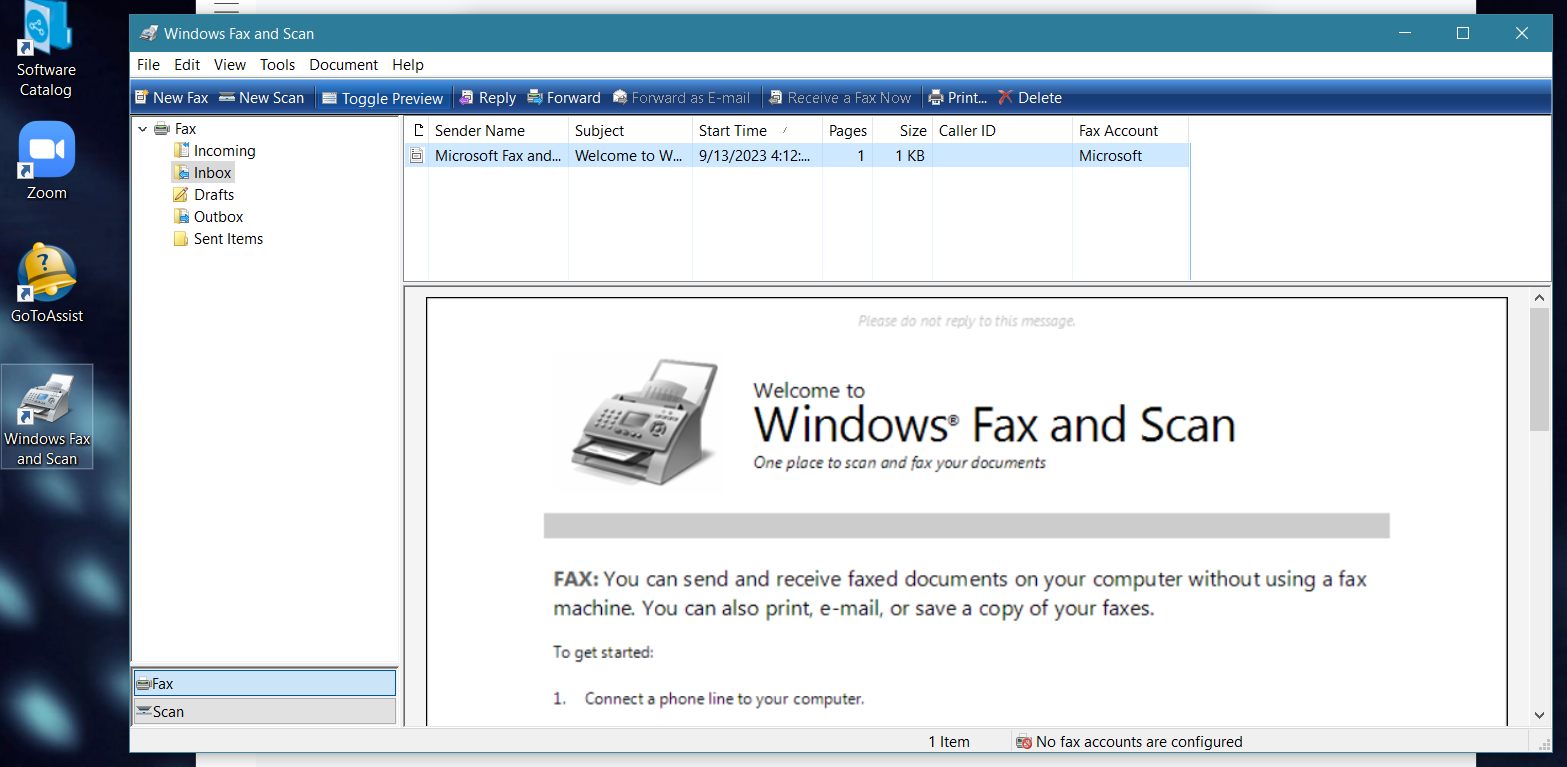This screenshot has height=767, width=1567.
Task: Click the '1 Item' status bar text
Action: tap(949, 742)
